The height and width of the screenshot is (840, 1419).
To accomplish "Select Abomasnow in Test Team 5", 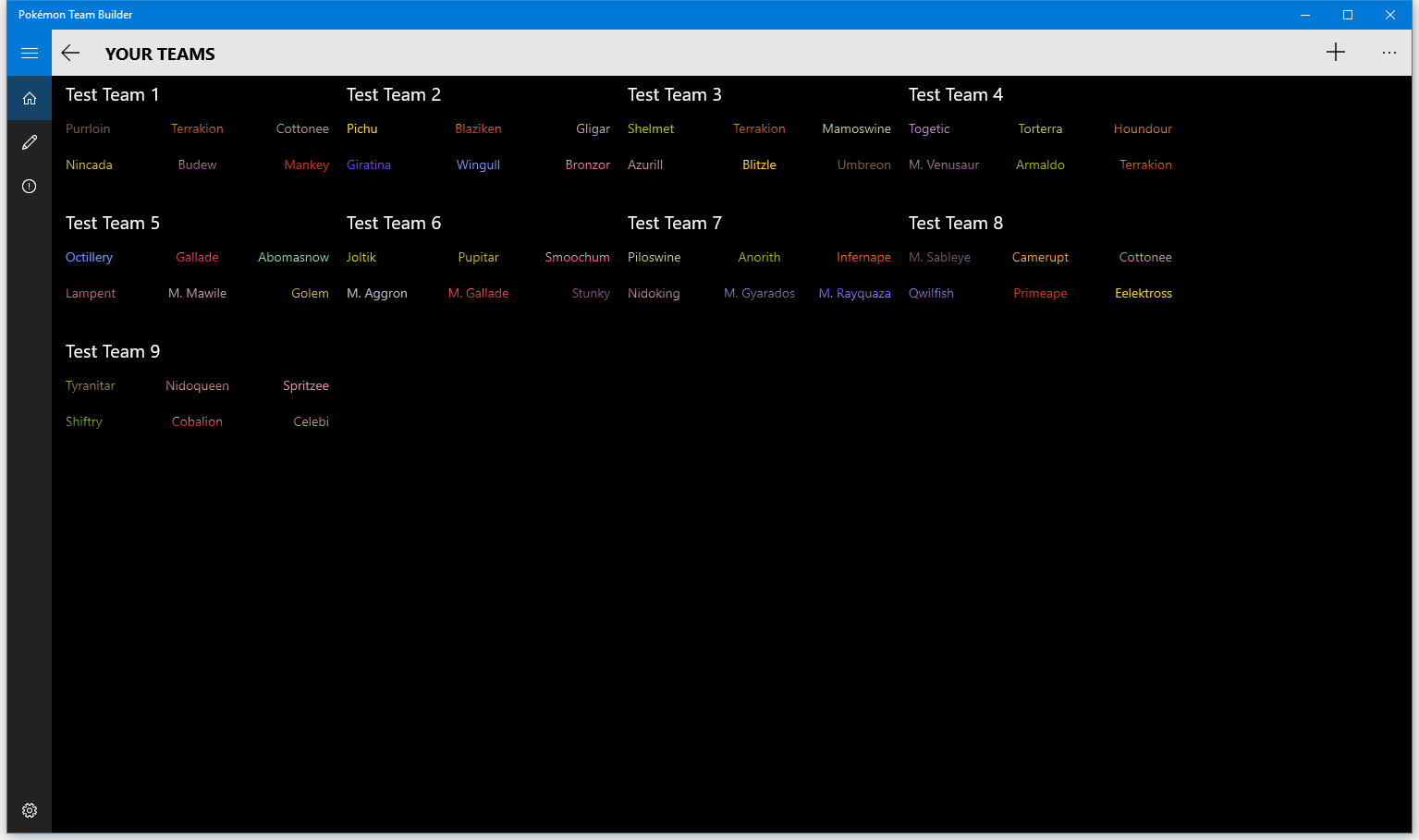I will click(293, 257).
